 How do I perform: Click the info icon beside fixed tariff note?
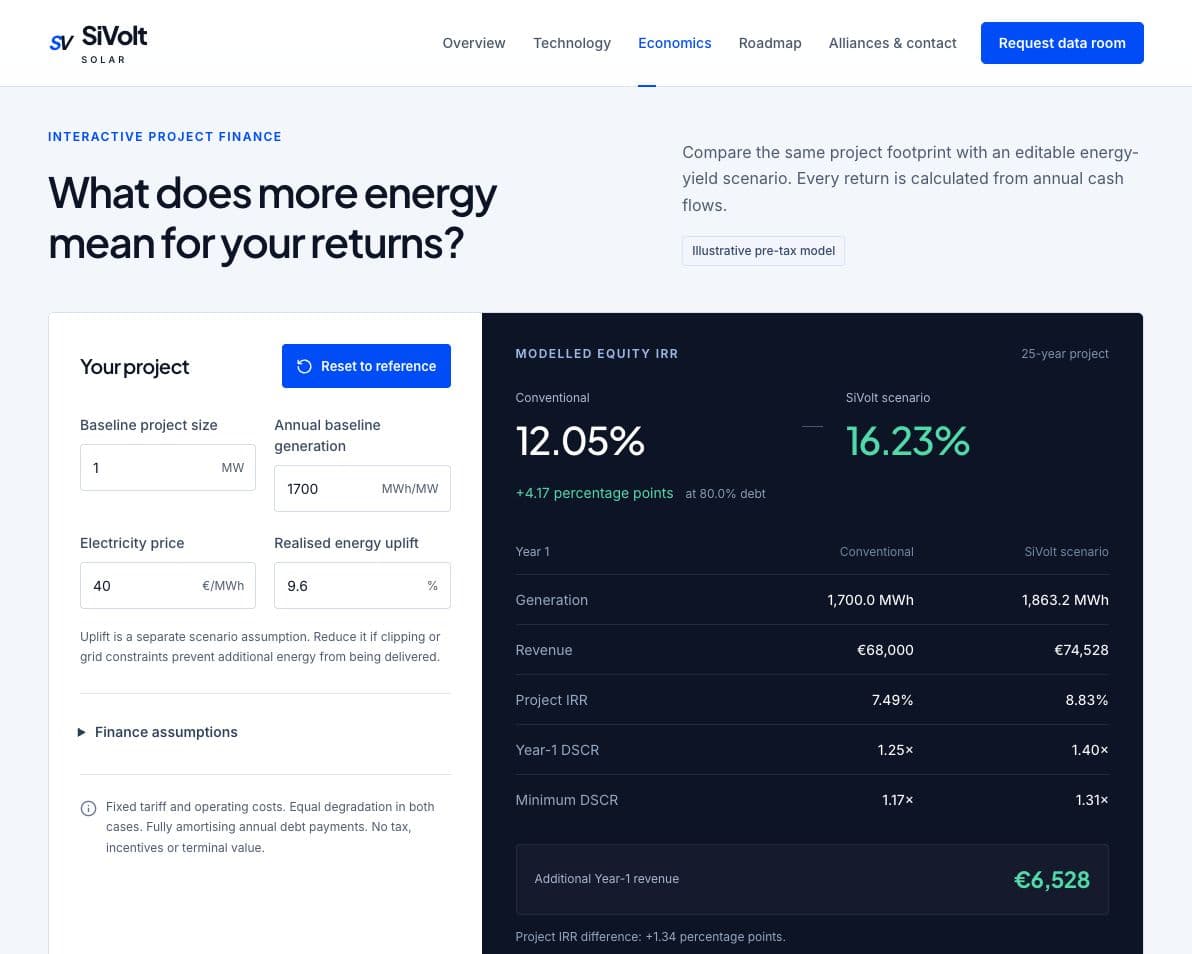[x=88, y=808]
